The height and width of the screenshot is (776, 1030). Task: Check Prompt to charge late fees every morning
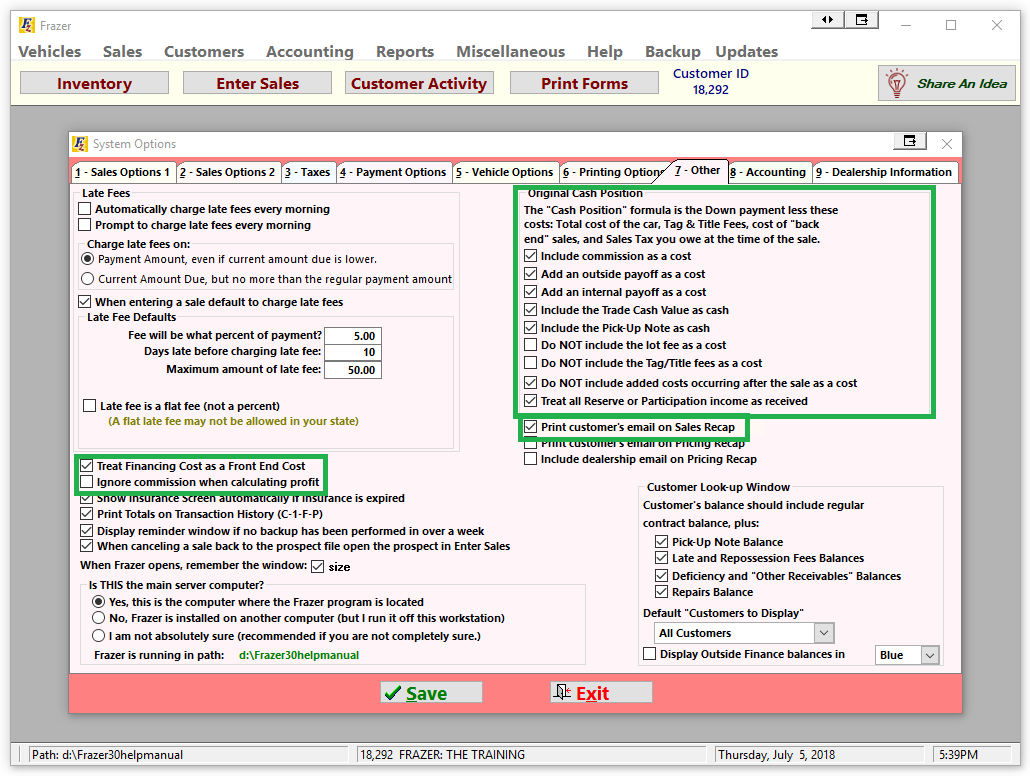[85, 225]
